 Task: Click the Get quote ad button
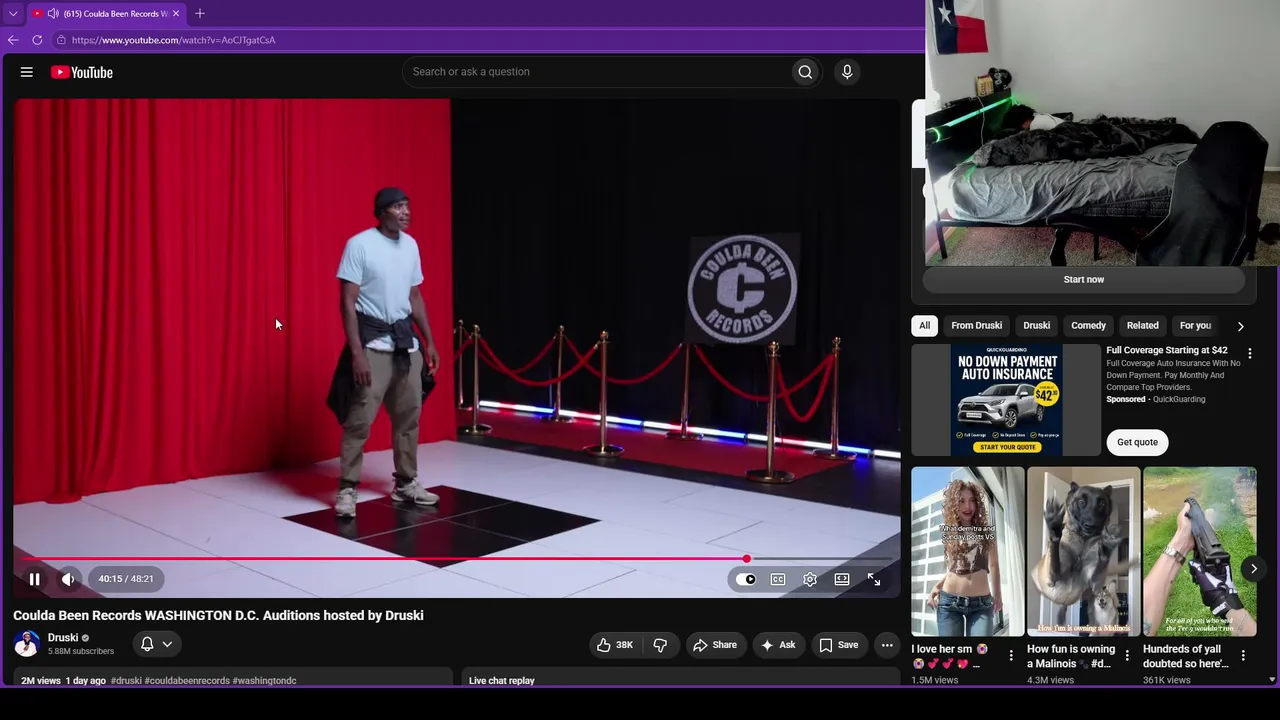(x=1138, y=442)
